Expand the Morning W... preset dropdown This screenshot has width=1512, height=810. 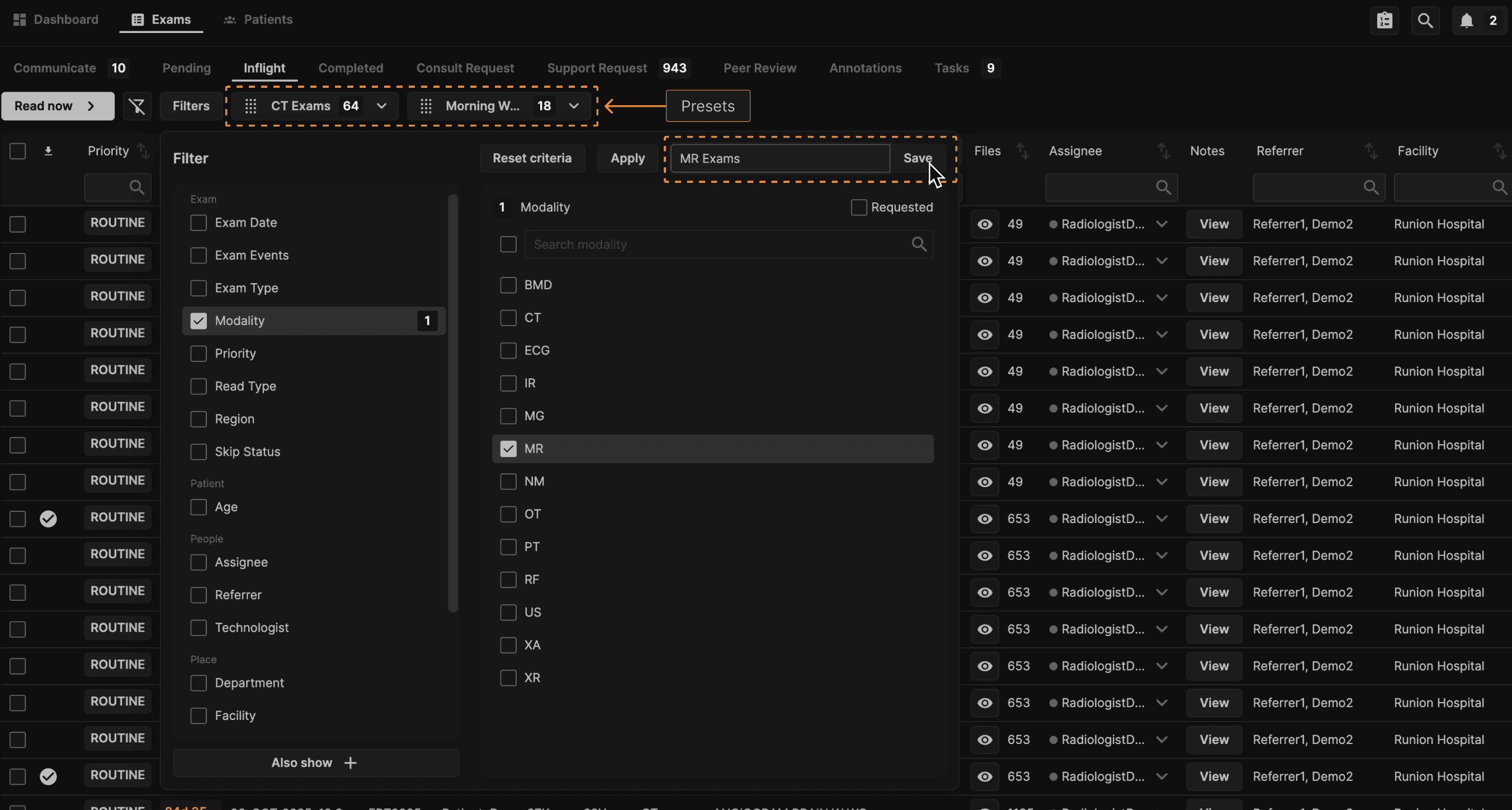point(574,106)
